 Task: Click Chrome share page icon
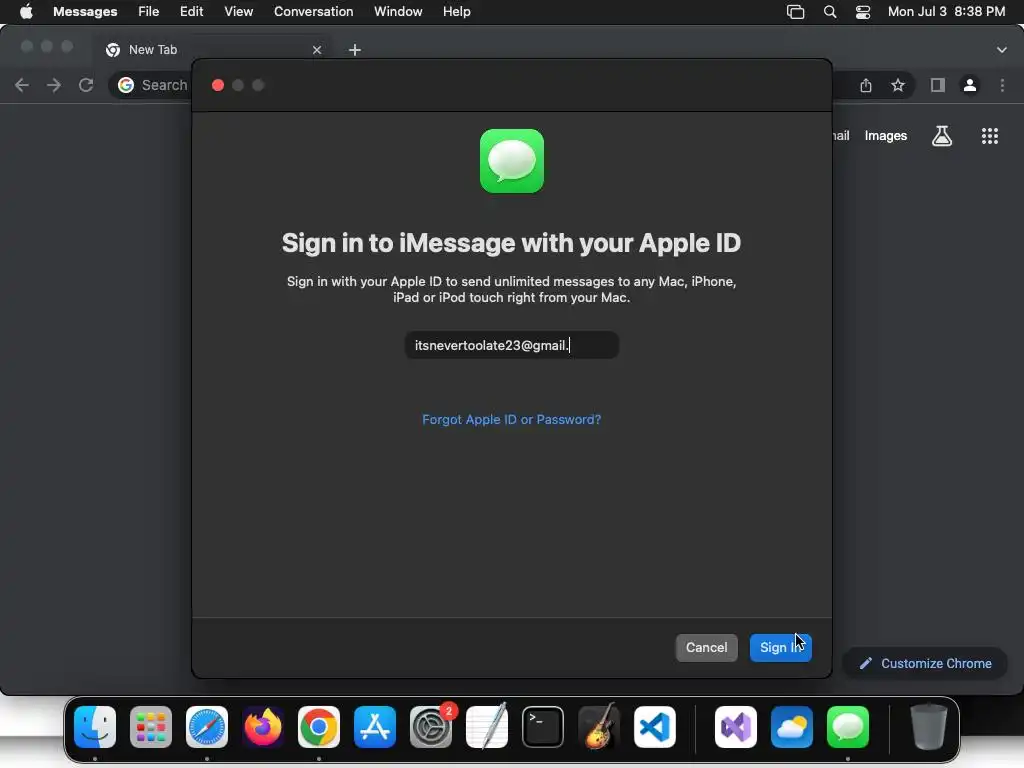[x=866, y=85]
